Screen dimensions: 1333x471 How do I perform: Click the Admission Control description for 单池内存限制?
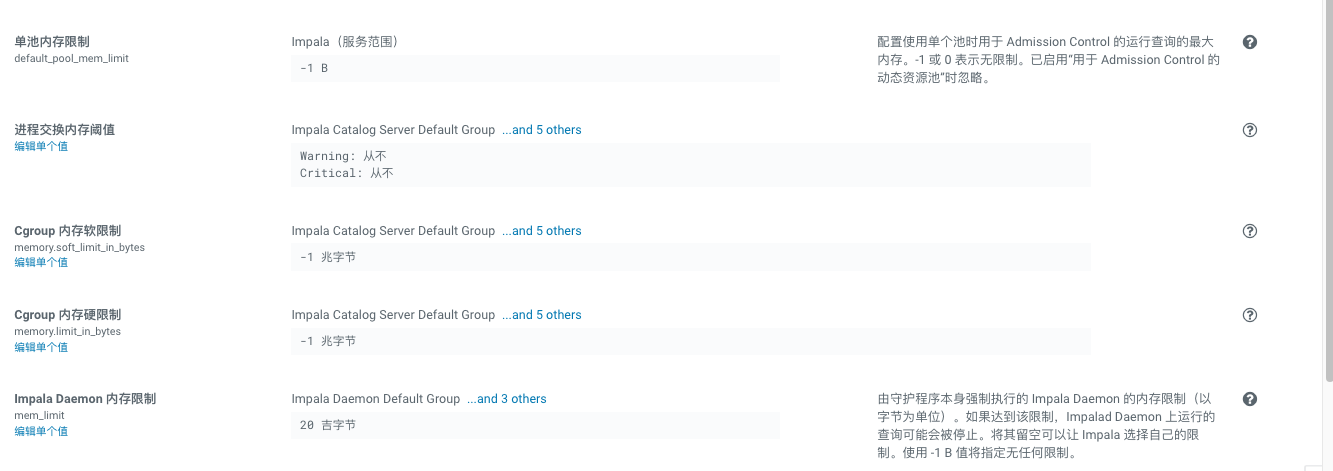[x=1049, y=60]
